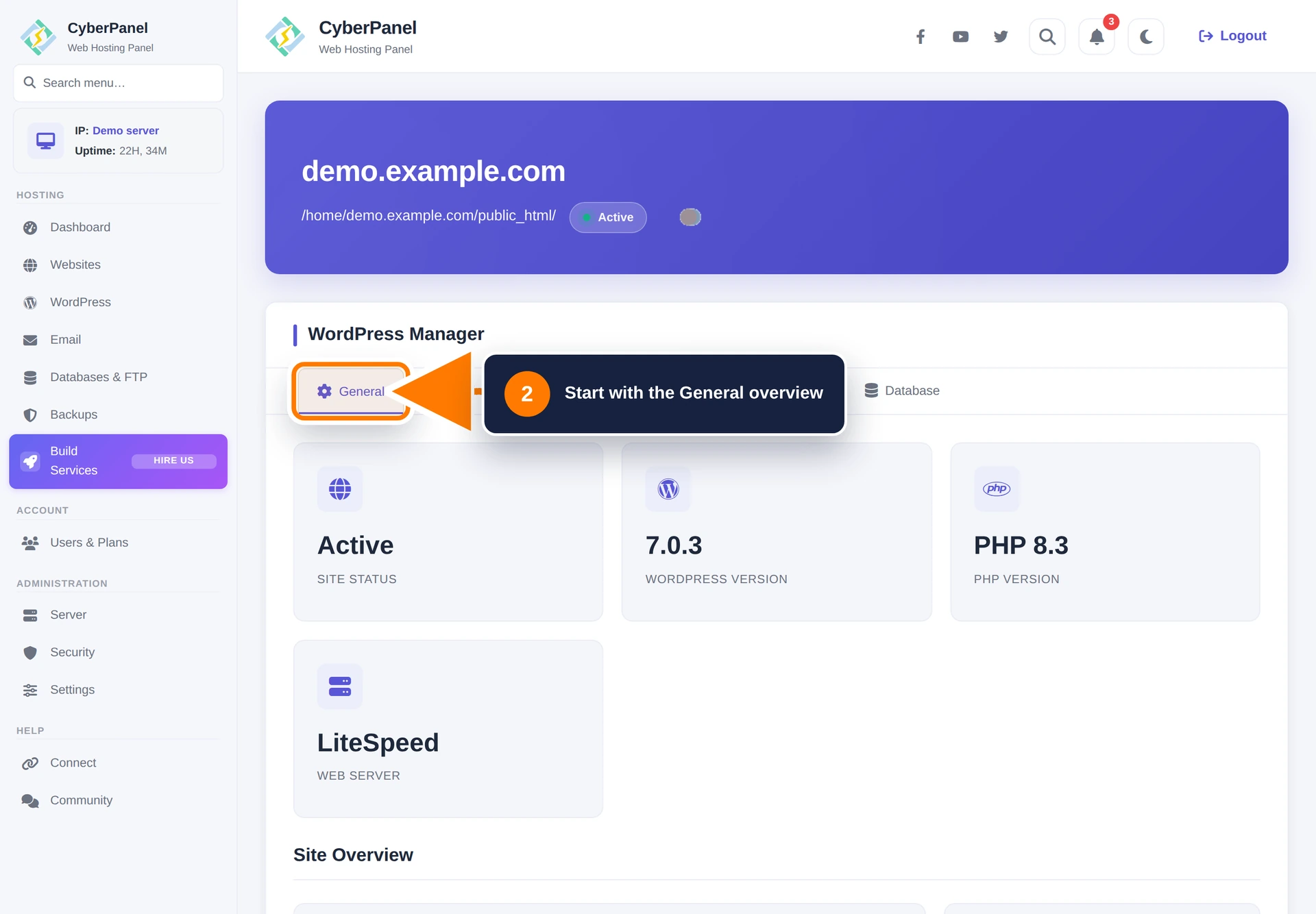This screenshot has height=914, width=1316.
Task: Open the Community help item
Action: 119,800
